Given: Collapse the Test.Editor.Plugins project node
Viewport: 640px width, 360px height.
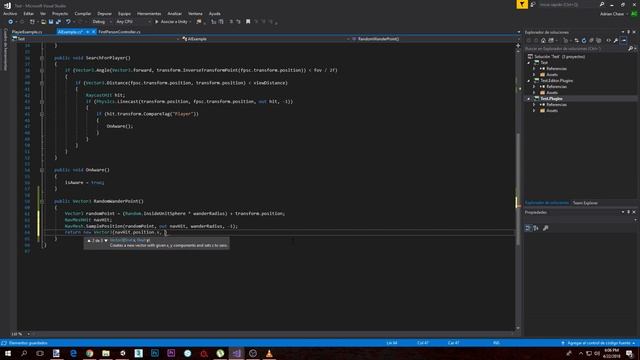Looking at the screenshot, I should point(529,81).
